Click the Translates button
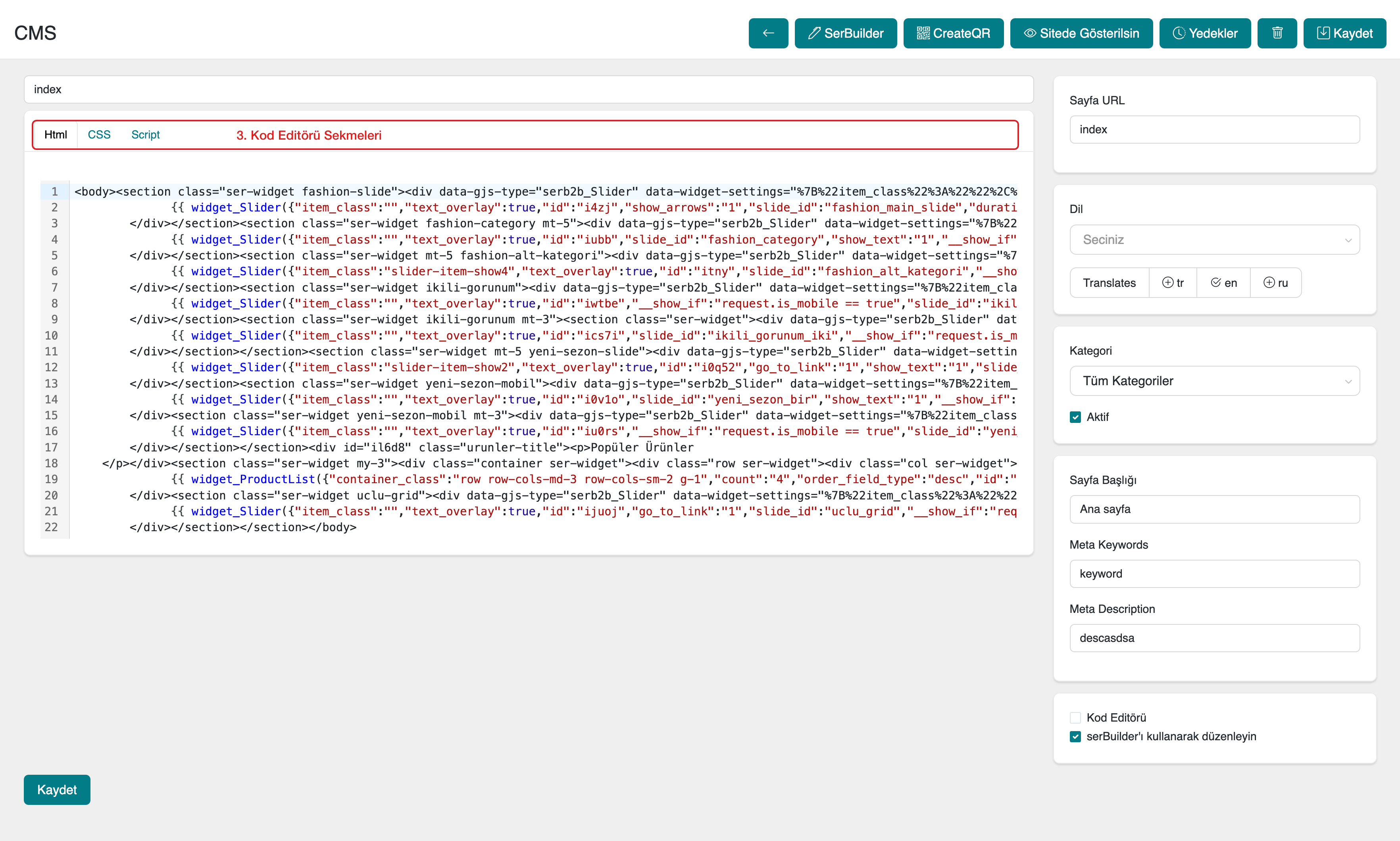1400x841 pixels. pos(1109,283)
